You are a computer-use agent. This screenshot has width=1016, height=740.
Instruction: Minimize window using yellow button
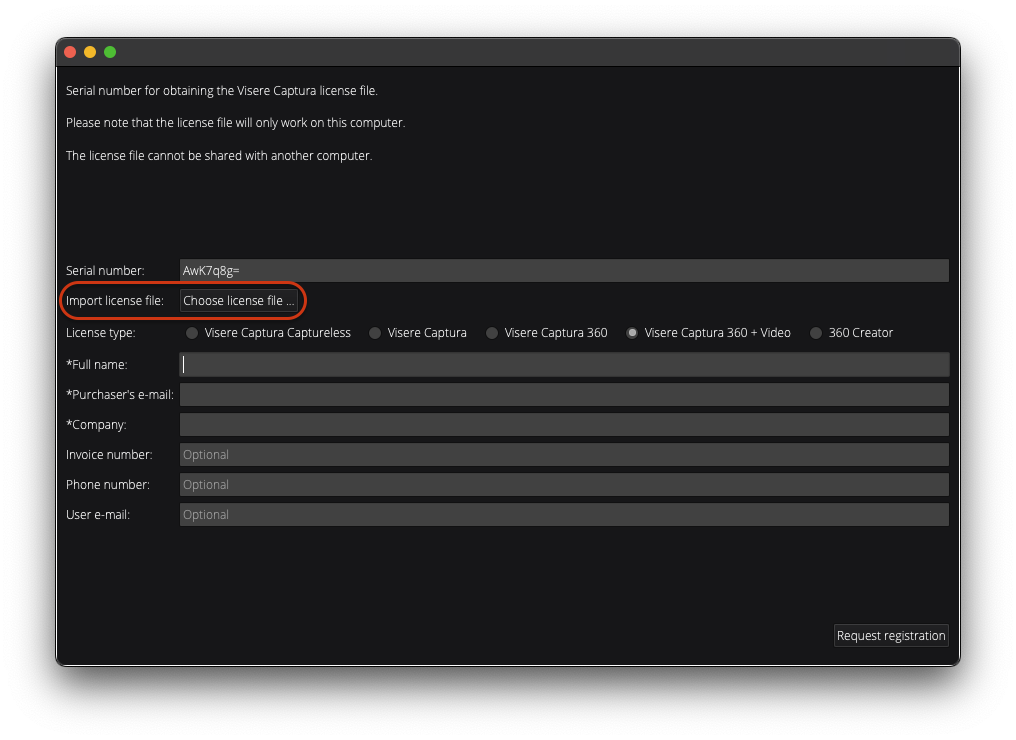(90, 52)
